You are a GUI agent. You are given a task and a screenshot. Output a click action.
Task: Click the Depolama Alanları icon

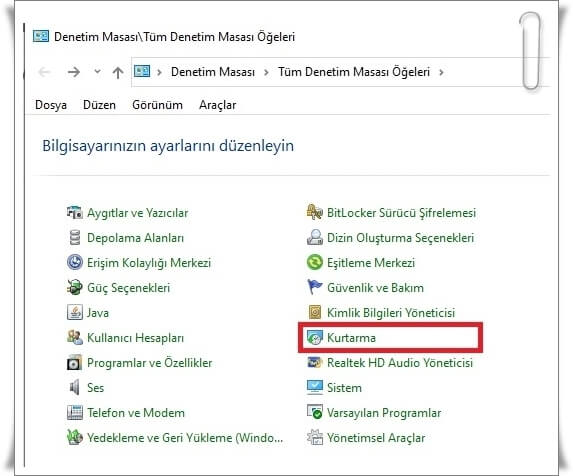point(75,238)
